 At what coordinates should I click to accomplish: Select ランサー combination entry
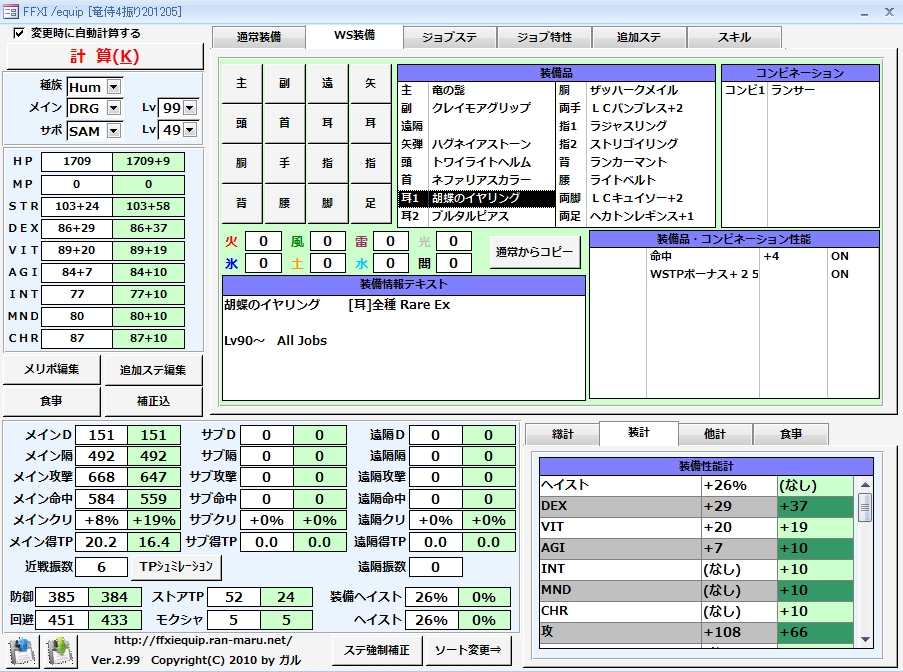(x=800, y=90)
